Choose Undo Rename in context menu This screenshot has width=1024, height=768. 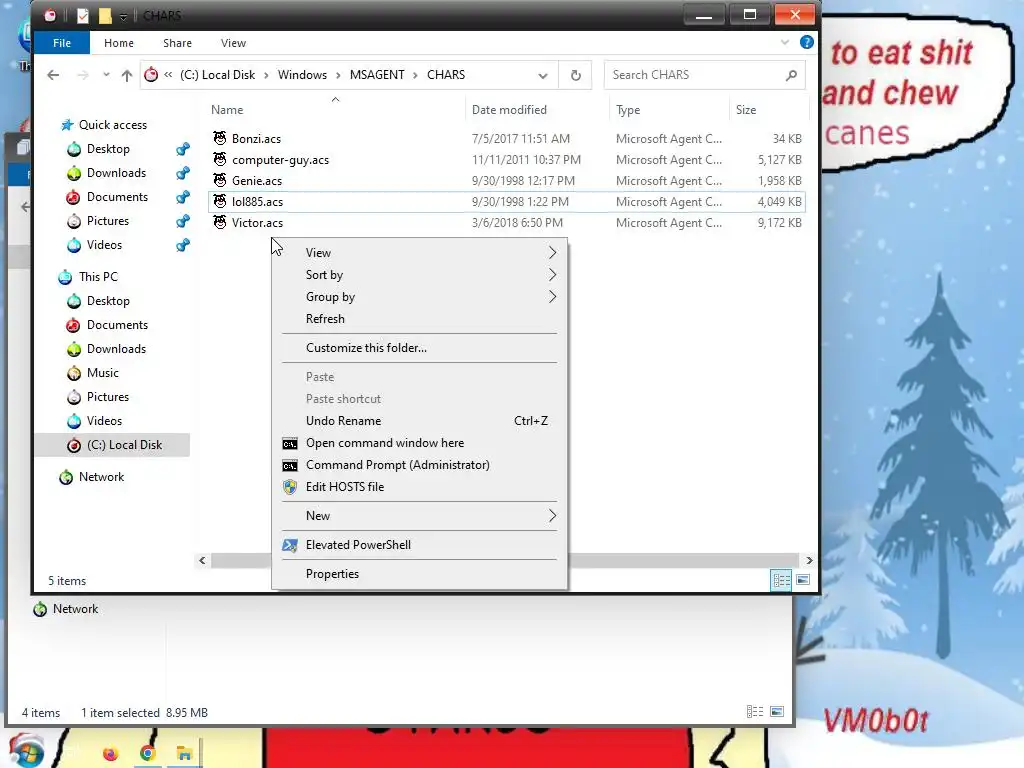coord(344,421)
